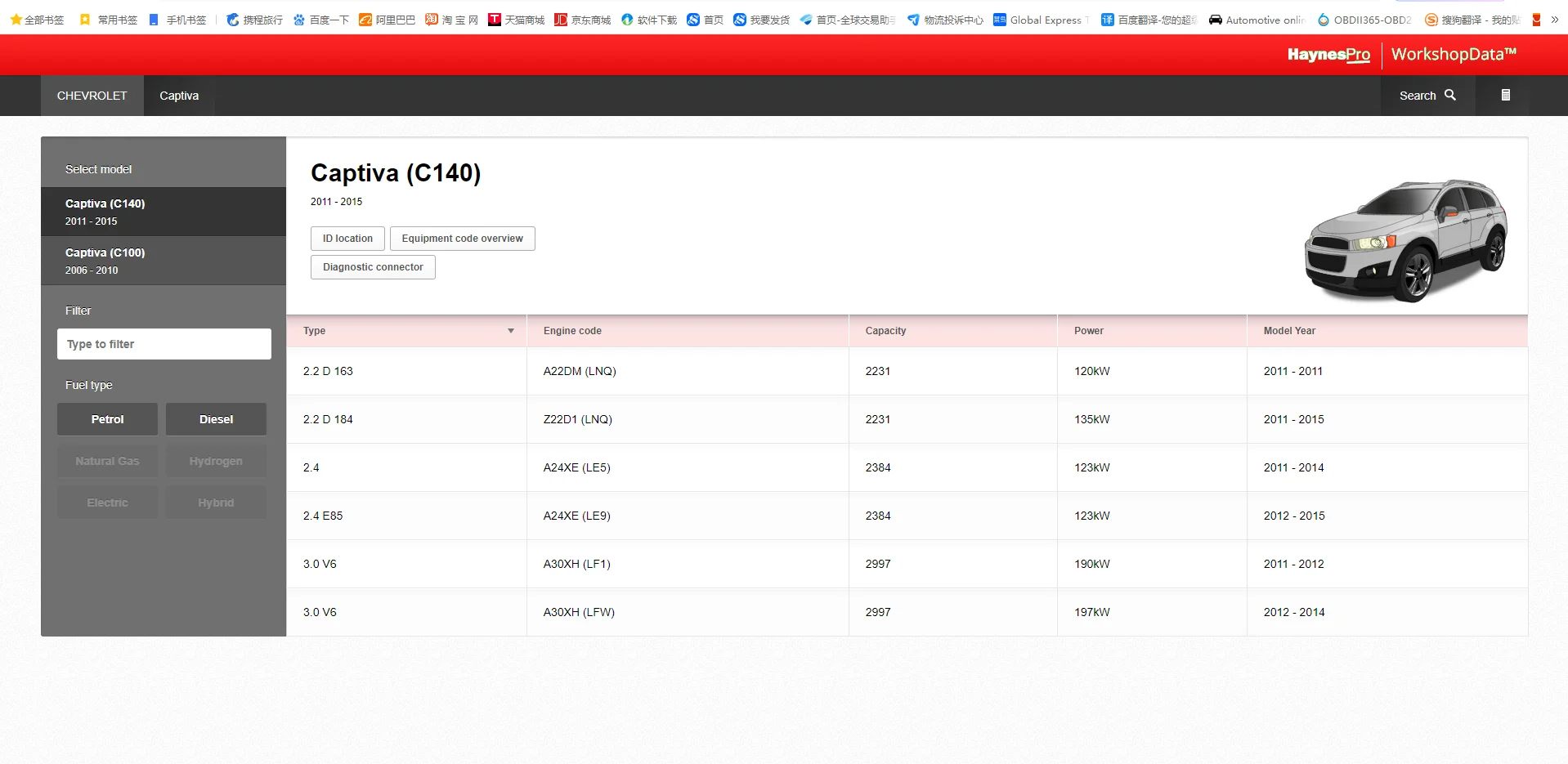Open the 天猫商城 bookmark
The width and height of the screenshot is (1568, 764).
(x=517, y=20)
